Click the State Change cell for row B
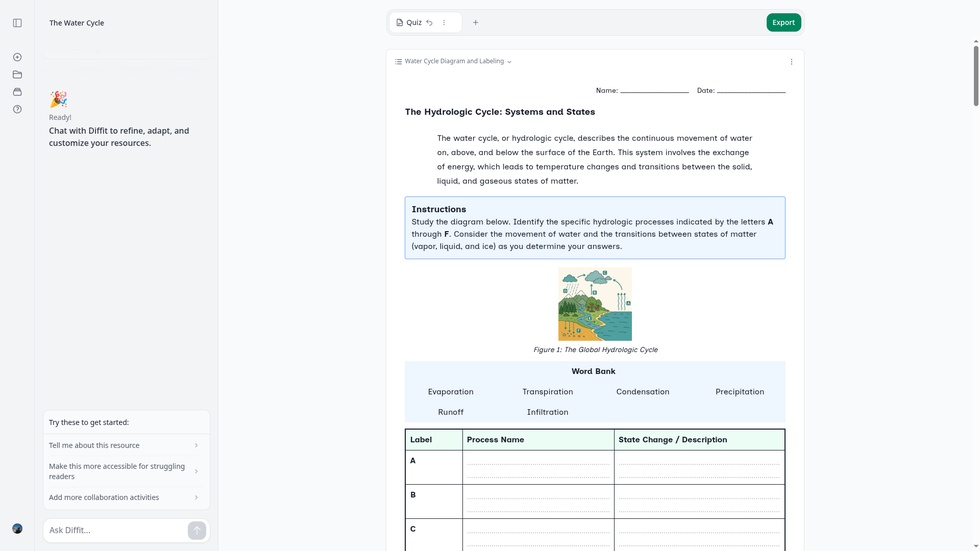 [x=699, y=502]
